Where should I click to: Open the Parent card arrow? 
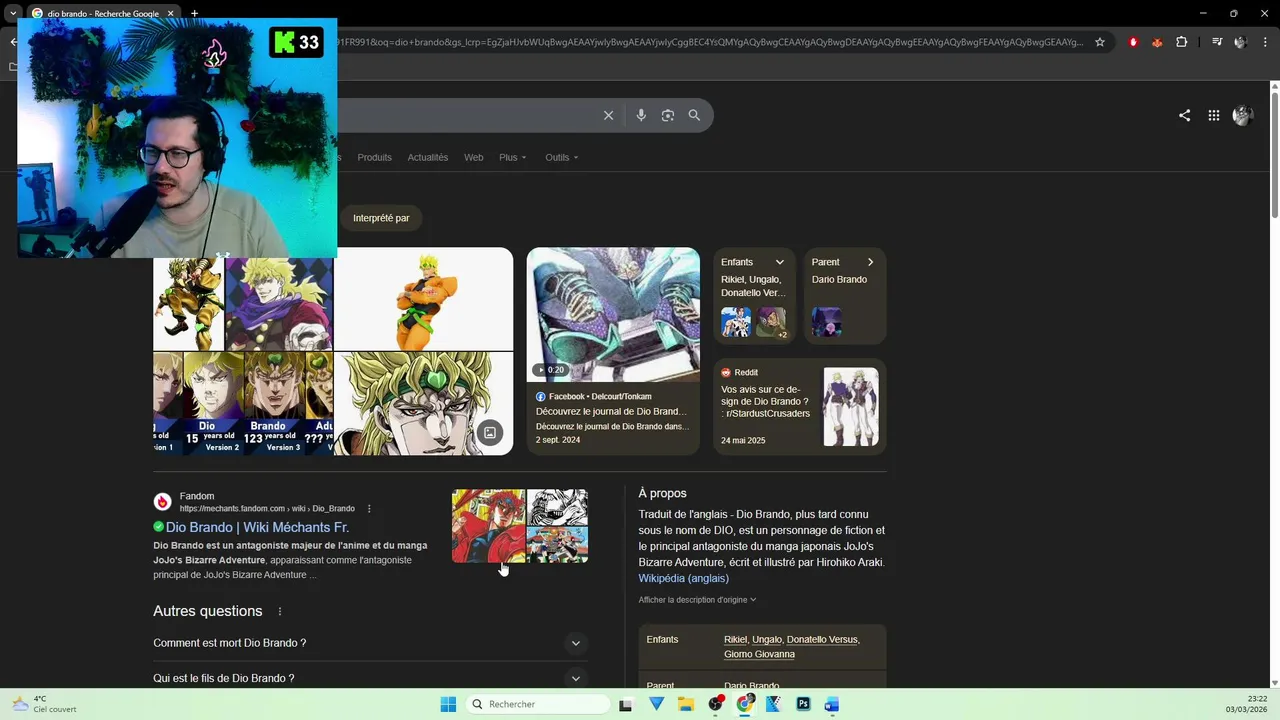[870, 262]
